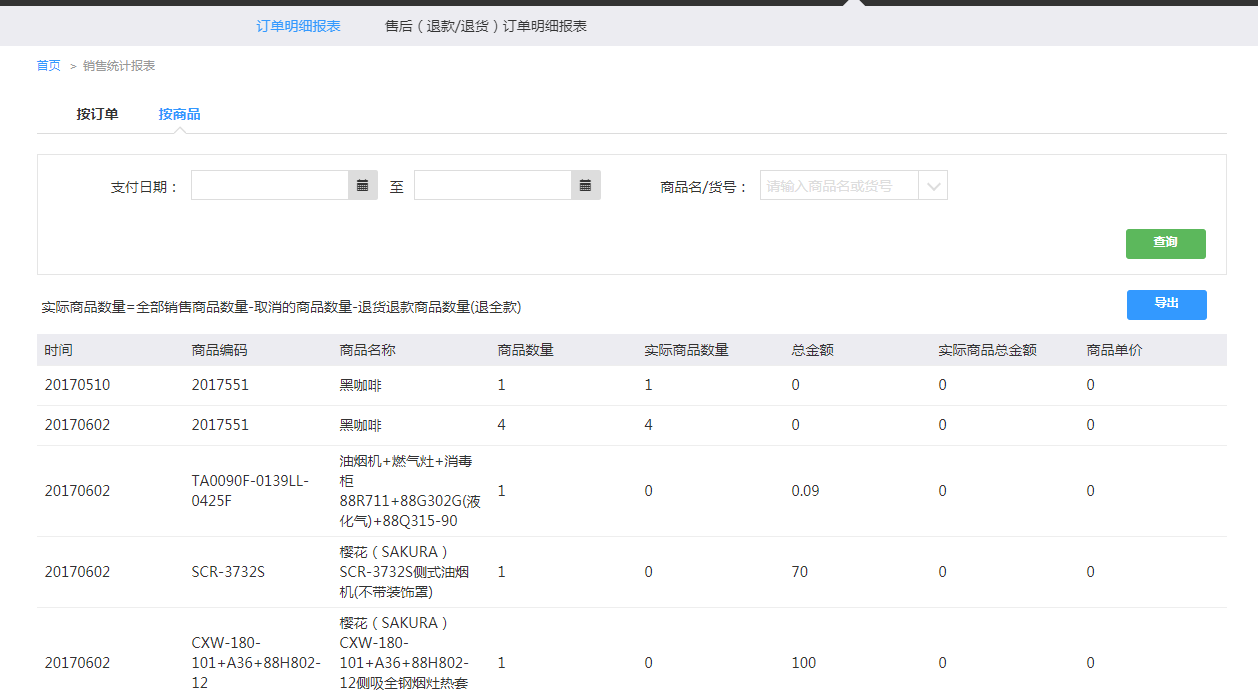
Task: Click the 实际商品数量 formula note
Action: 282,307
